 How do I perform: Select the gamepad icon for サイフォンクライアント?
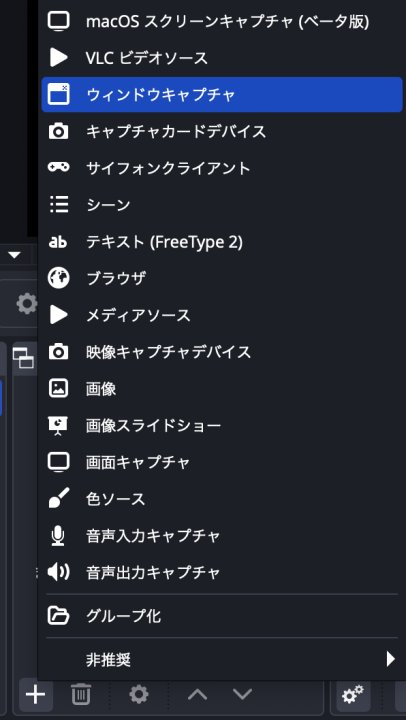(x=59, y=167)
